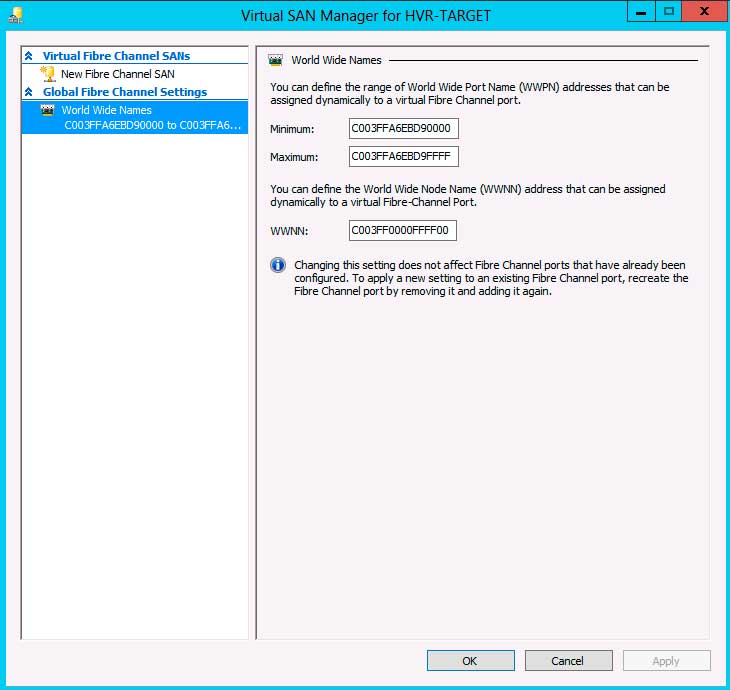Click the C003FFA6EBD90000 to C003FFA6... range text

[x=153, y=125]
